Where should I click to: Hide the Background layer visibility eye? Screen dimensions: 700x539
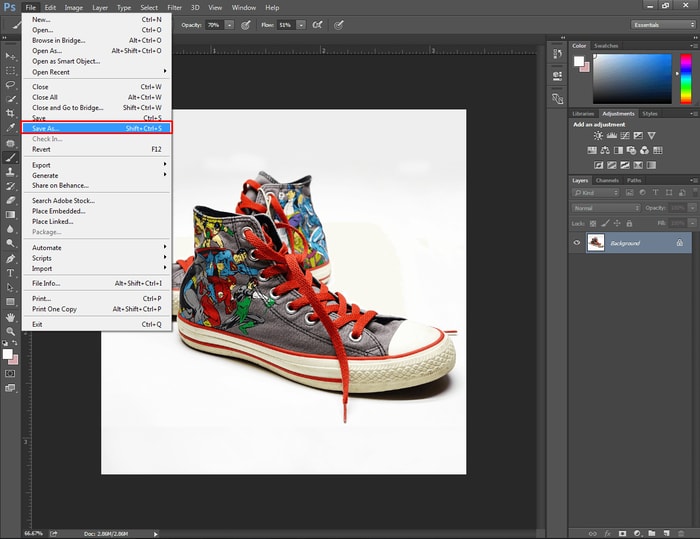click(577, 243)
